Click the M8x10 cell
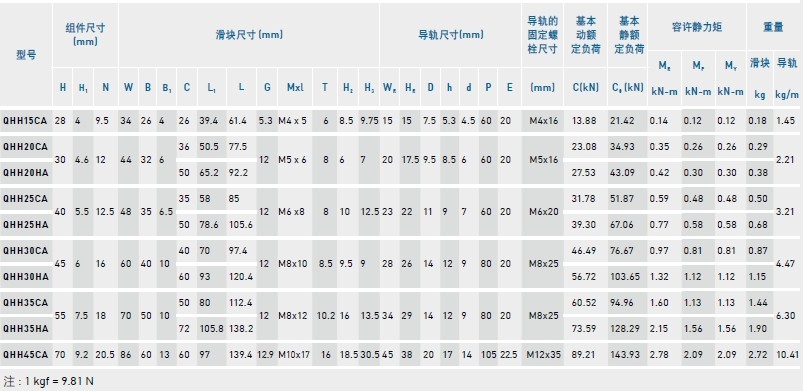 [x=293, y=264]
